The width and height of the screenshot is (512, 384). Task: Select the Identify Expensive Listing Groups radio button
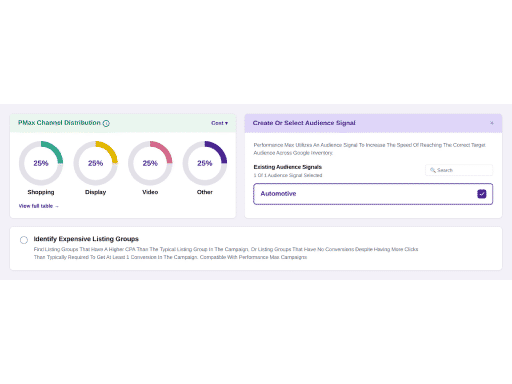(x=24, y=240)
